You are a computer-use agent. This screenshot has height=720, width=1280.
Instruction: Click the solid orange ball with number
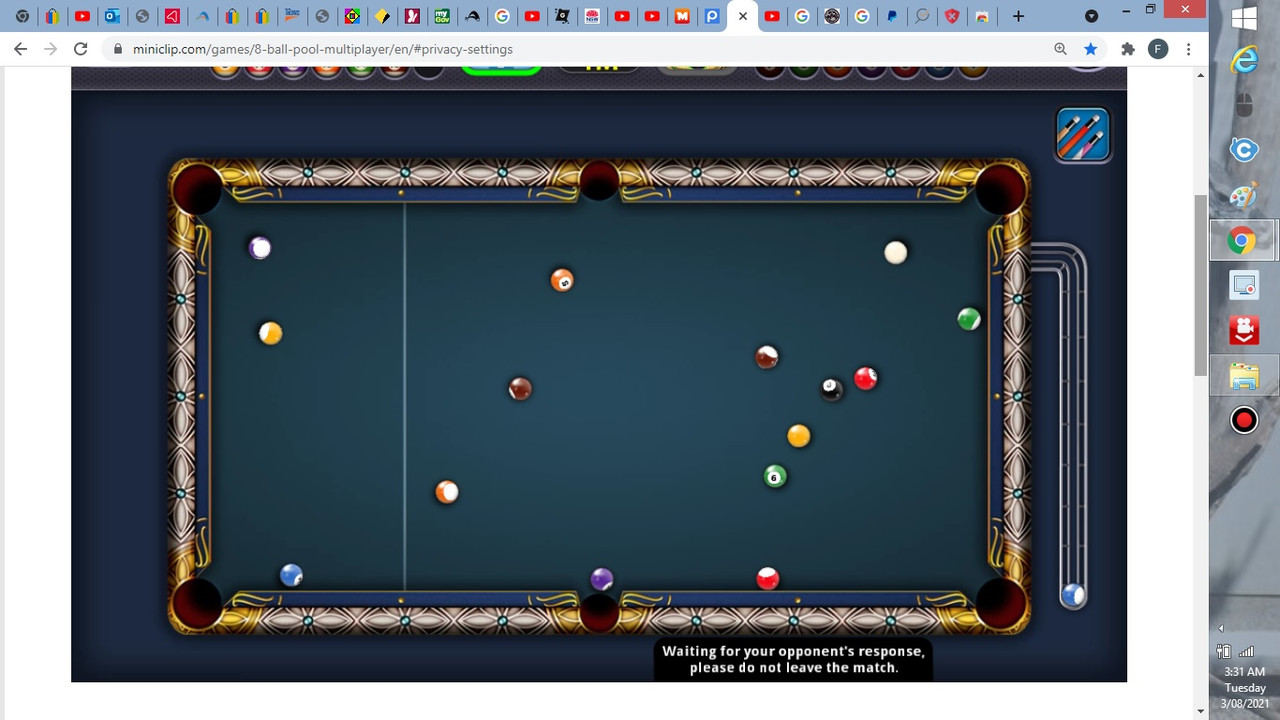coord(562,280)
